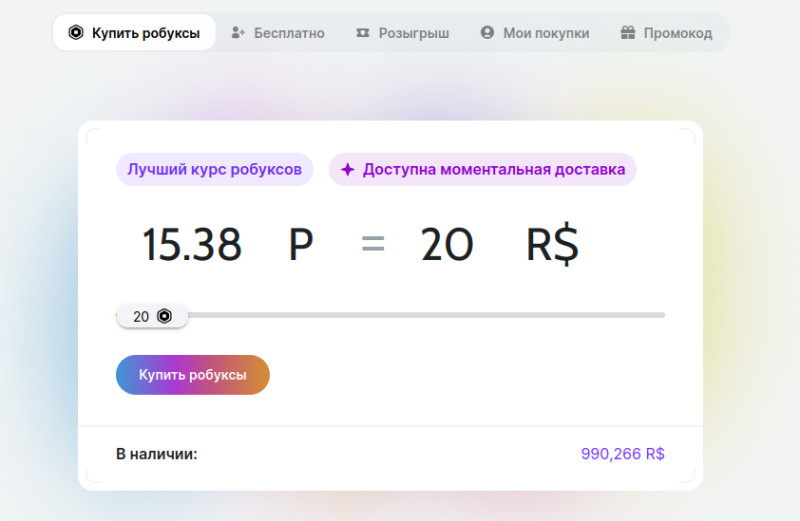The height and width of the screenshot is (521, 800).
Task: Switch to the Бесплатно tab
Action: point(278,33)
